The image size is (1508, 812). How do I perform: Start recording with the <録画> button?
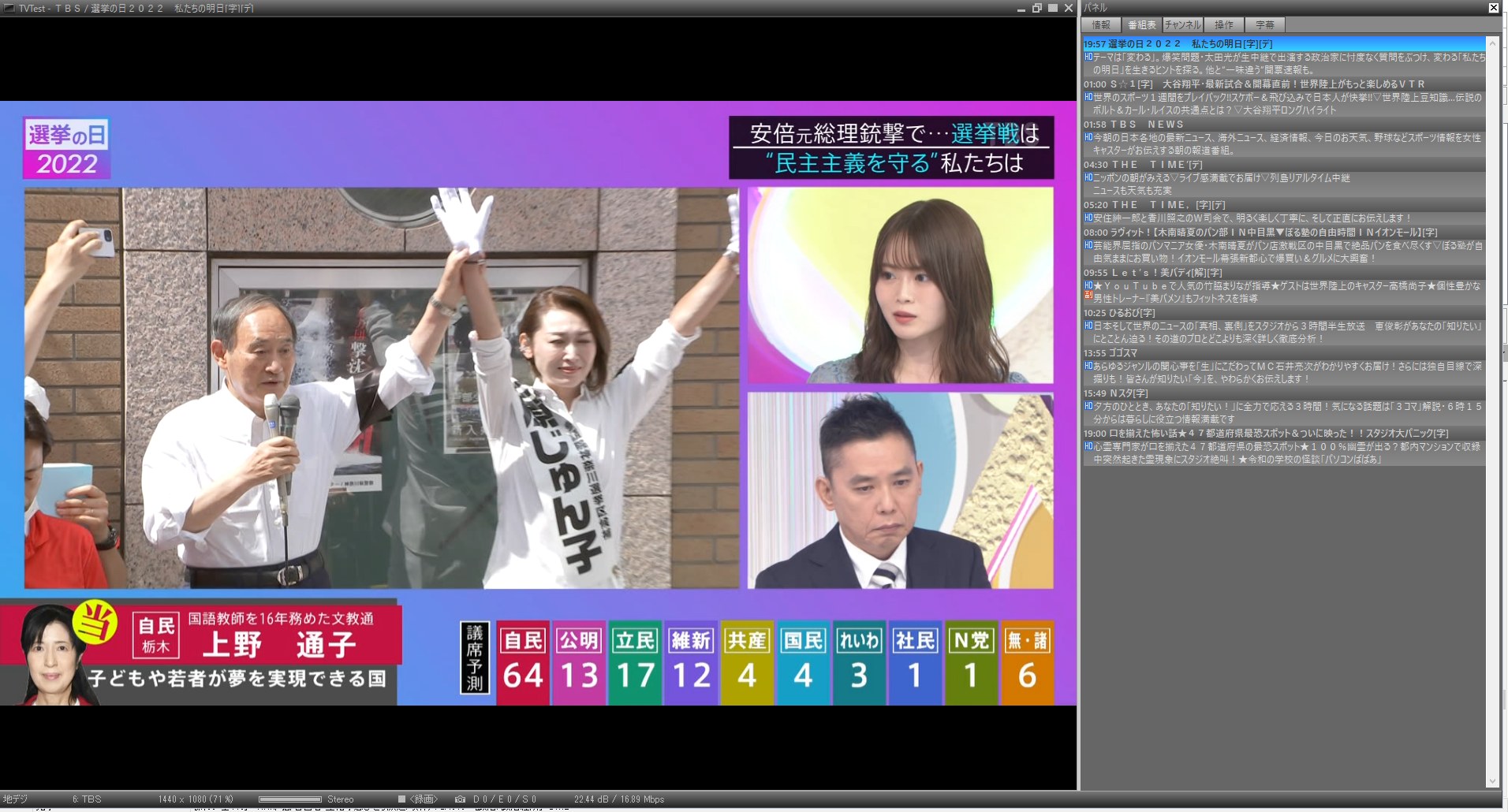pos(424,799)
